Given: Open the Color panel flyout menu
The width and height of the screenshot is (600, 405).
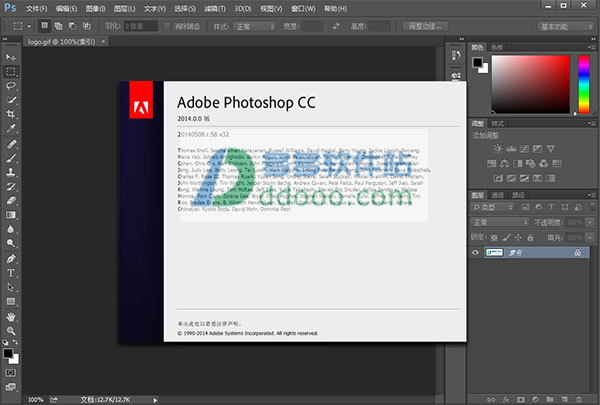Looking at the screenshot, I should tap(592, 47).
